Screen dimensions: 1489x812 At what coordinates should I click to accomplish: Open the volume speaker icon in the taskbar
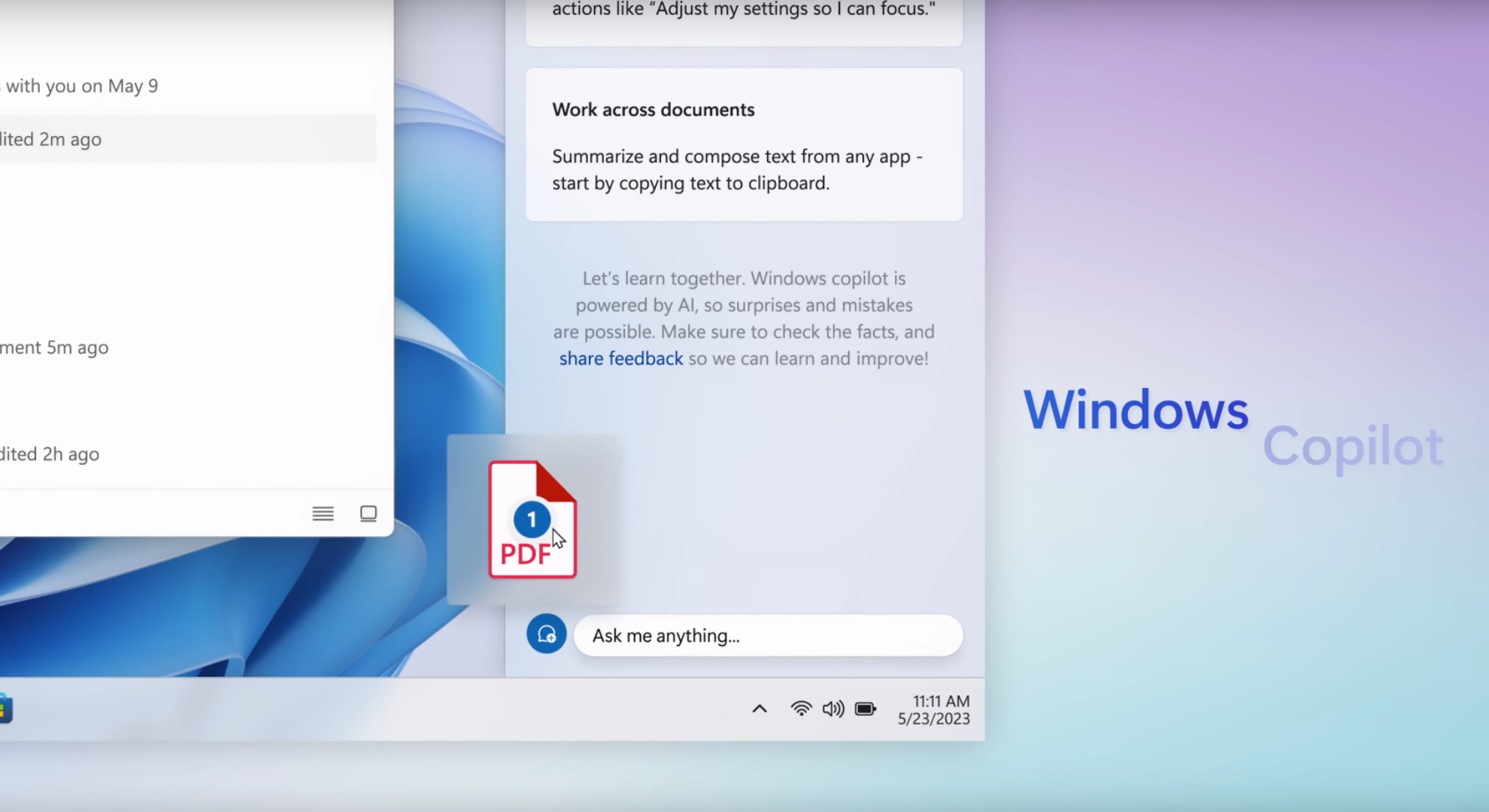[x=833, y=709]
